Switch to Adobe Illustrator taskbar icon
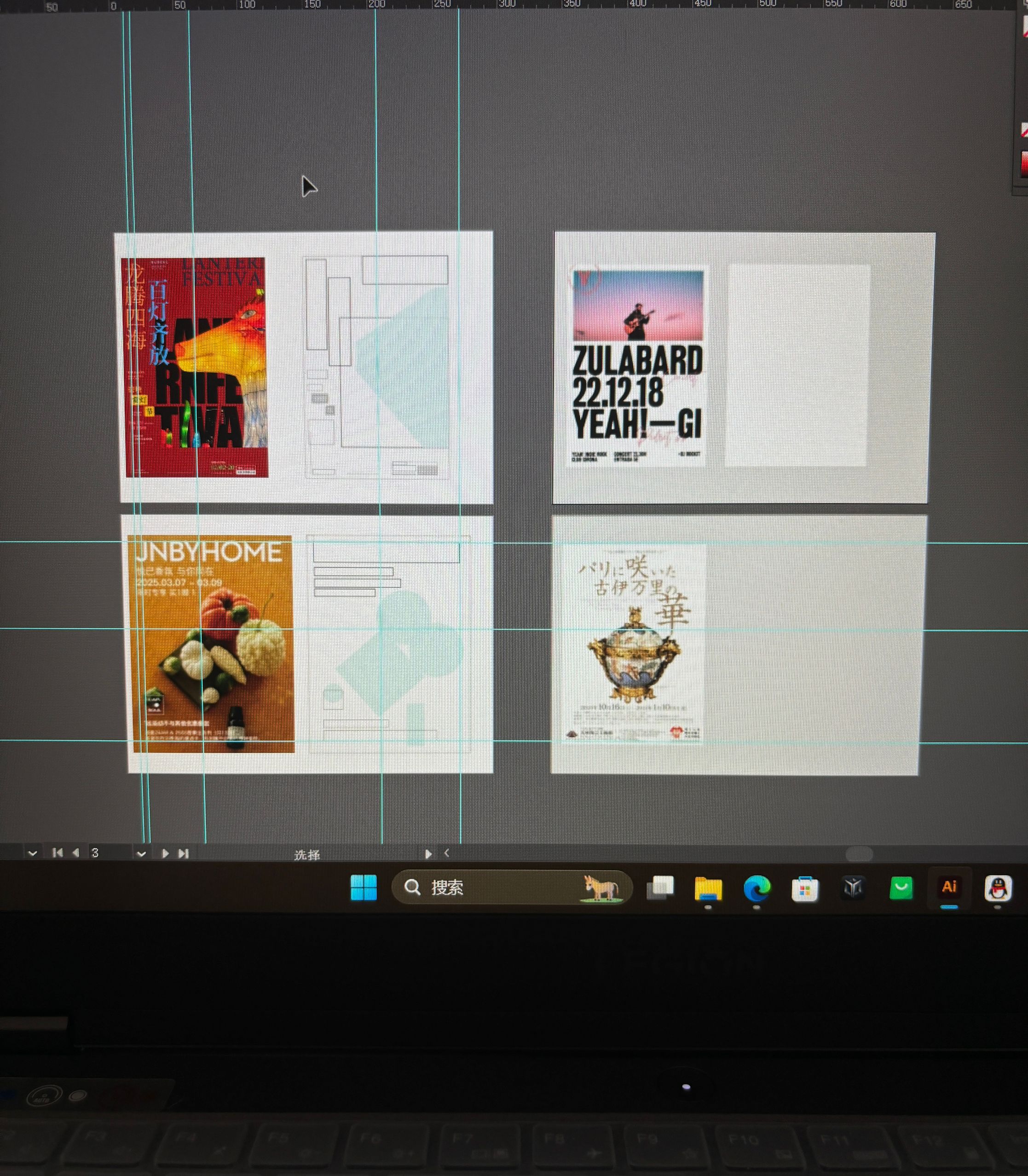1028x1176 pixels. [x=949, y=887]
